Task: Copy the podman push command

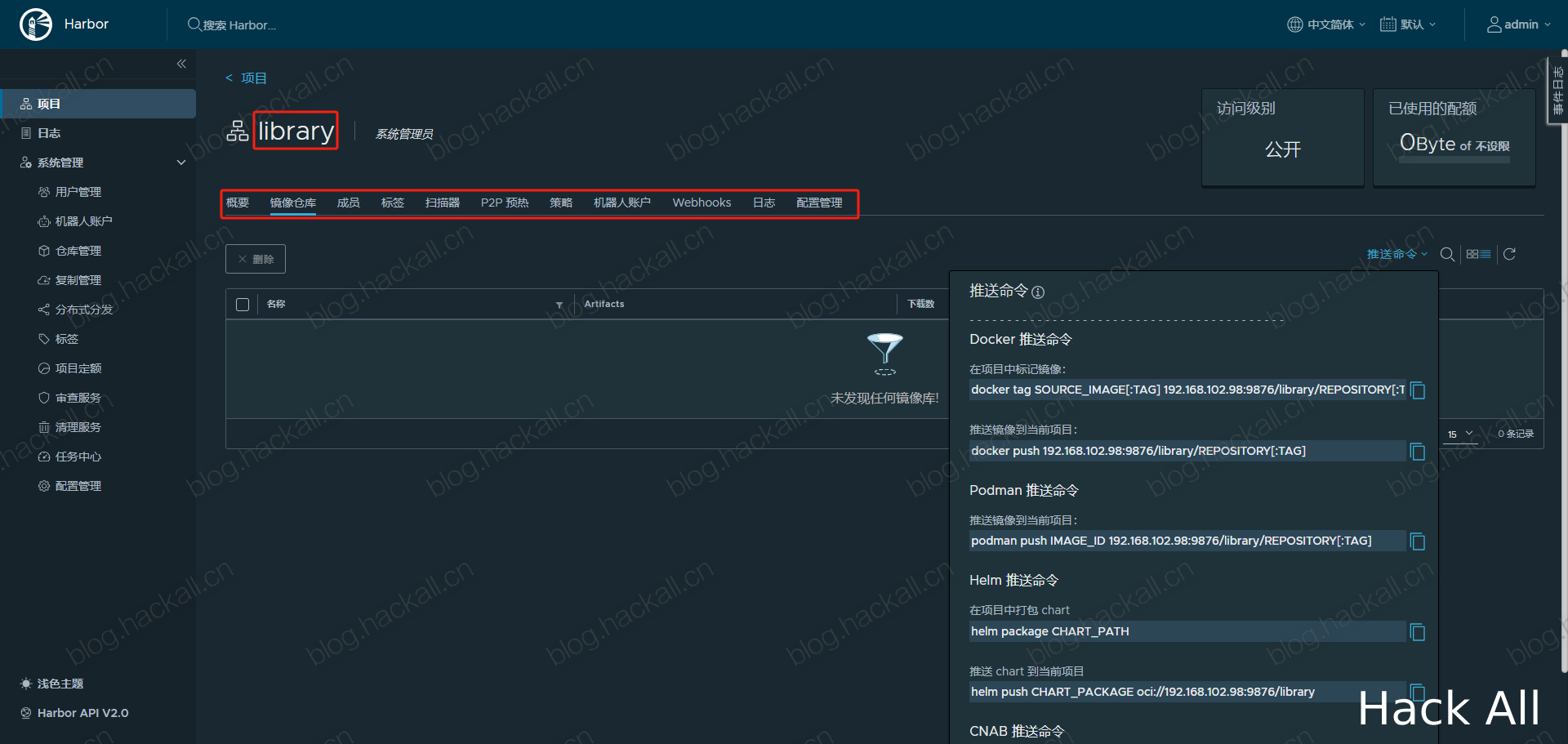Action: [x=1419, y=542]
